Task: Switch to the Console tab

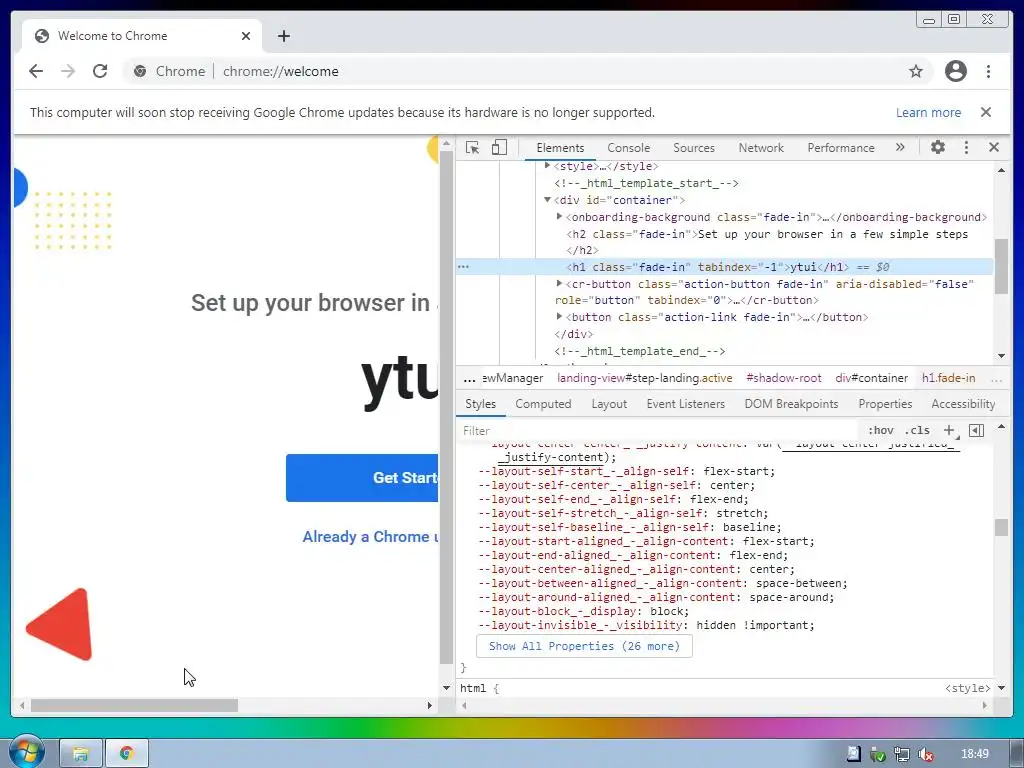Action: point(628,148)
